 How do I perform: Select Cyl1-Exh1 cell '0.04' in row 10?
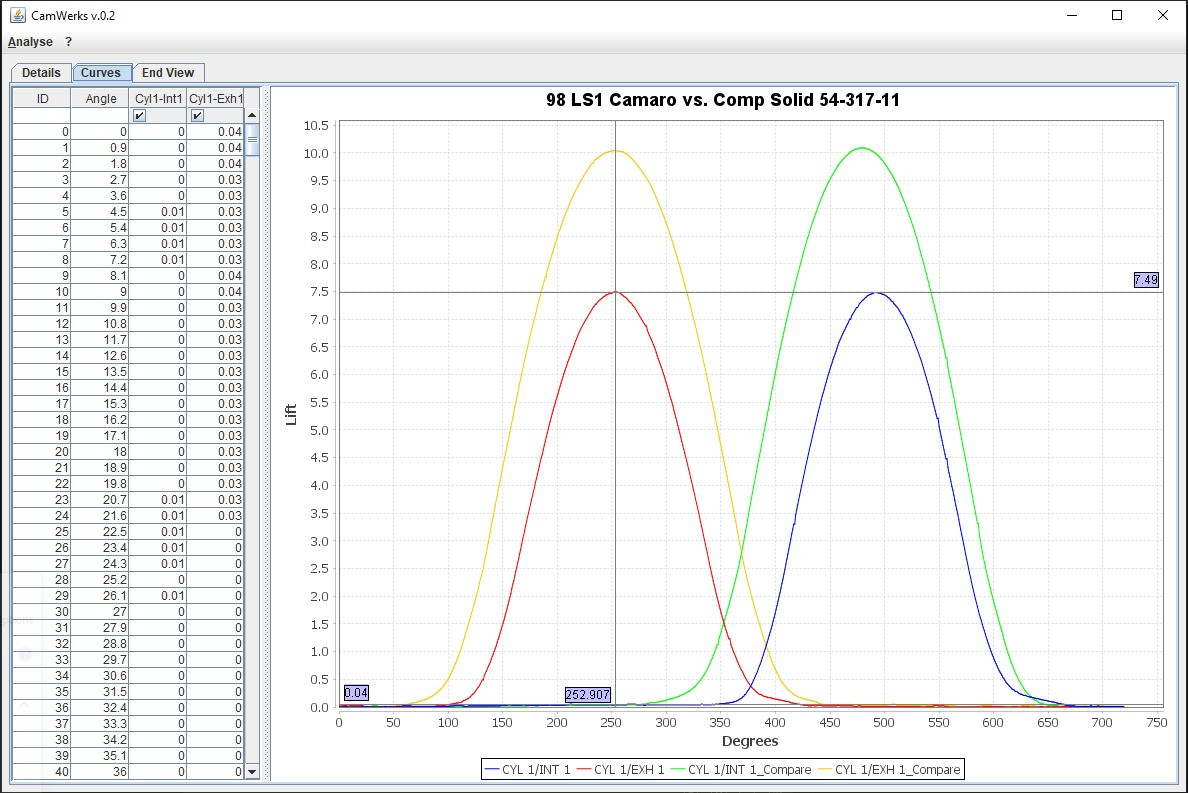[216, 292]
